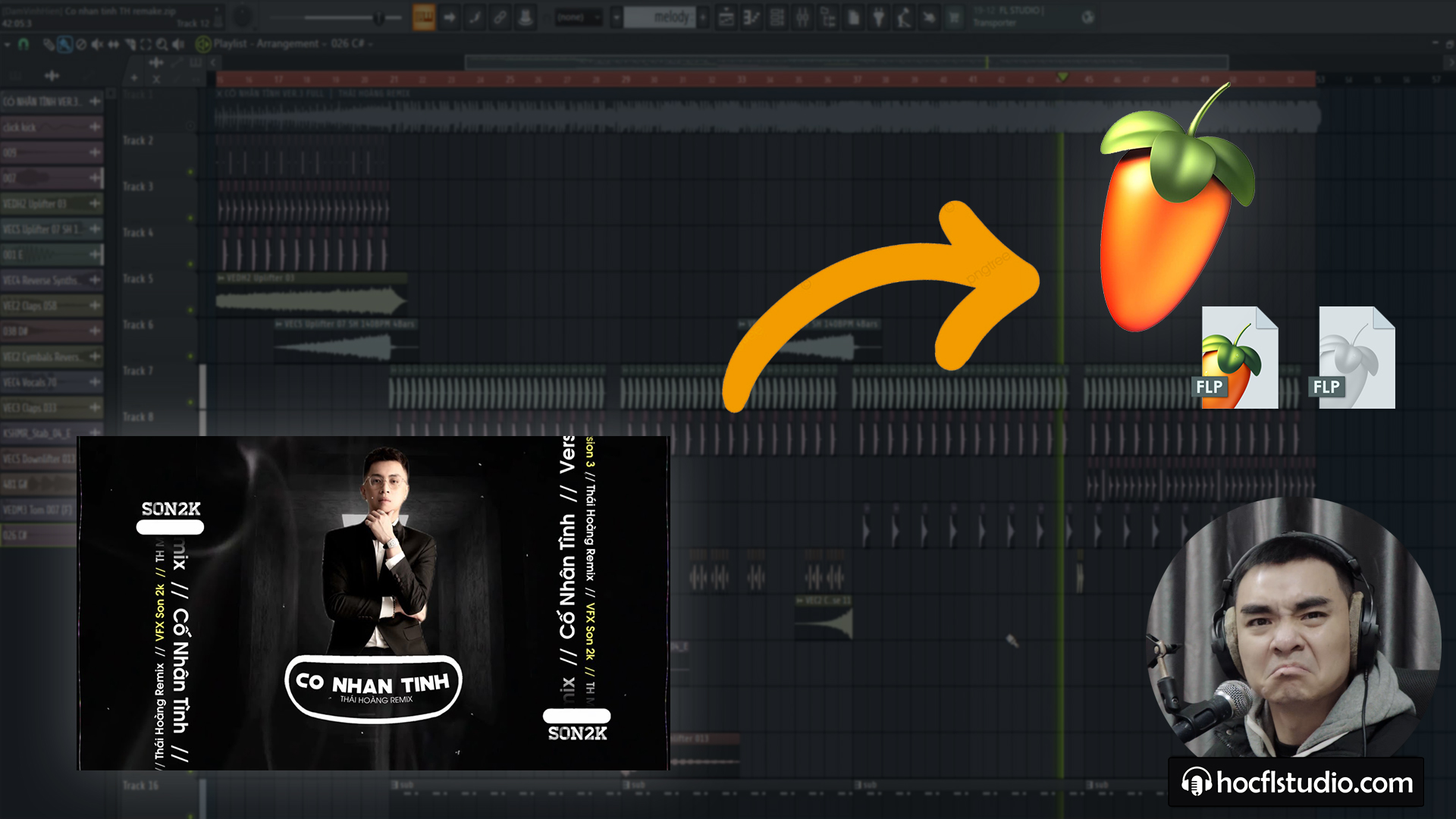The height and width of the screenshot is (819, 1456).
Task: Click the Track 5 header label
Action: click(138, 278)
